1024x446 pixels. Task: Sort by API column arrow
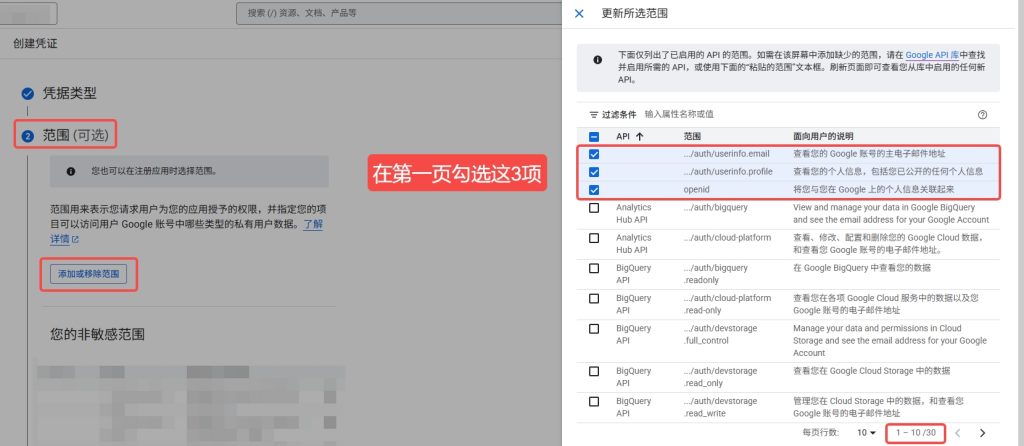(x=639, y=136)
